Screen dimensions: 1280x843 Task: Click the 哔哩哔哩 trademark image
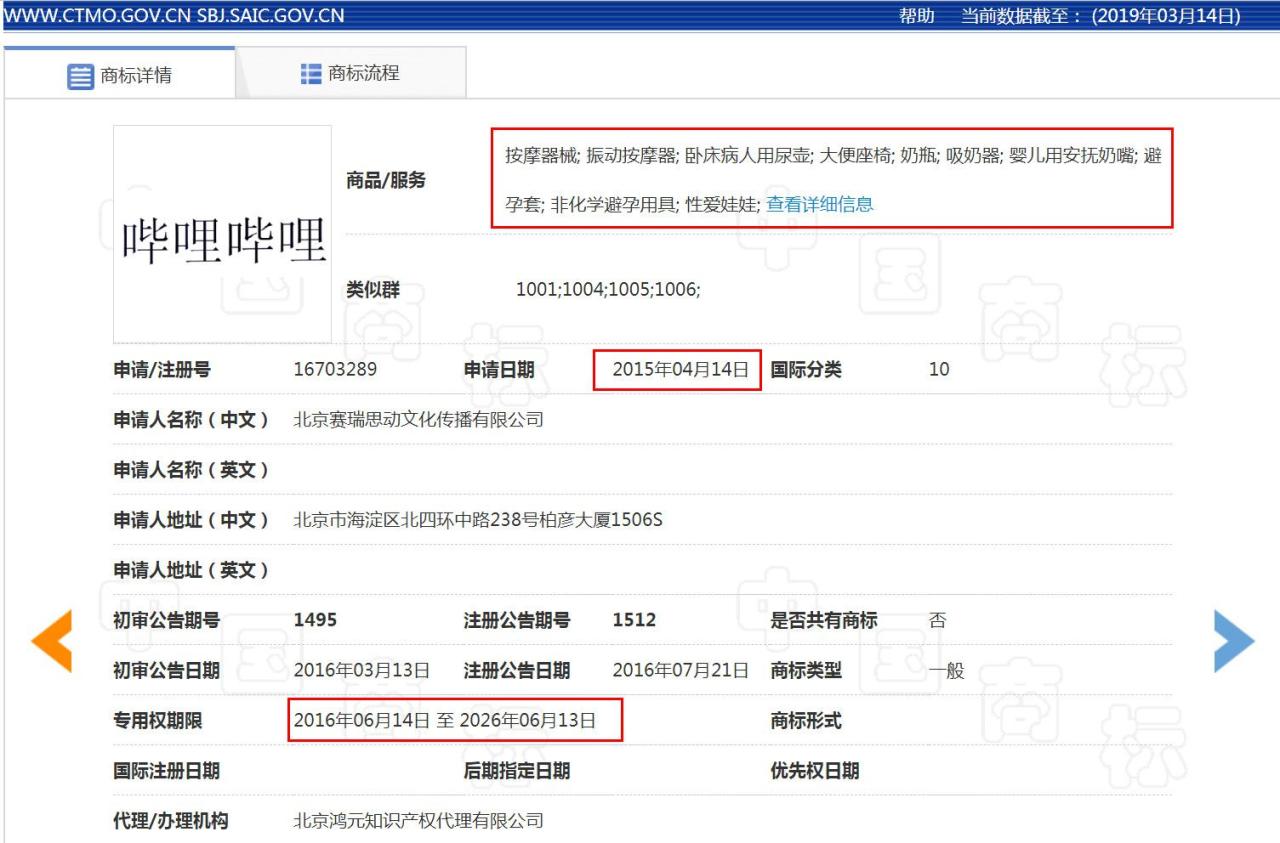tap(222, 235)
